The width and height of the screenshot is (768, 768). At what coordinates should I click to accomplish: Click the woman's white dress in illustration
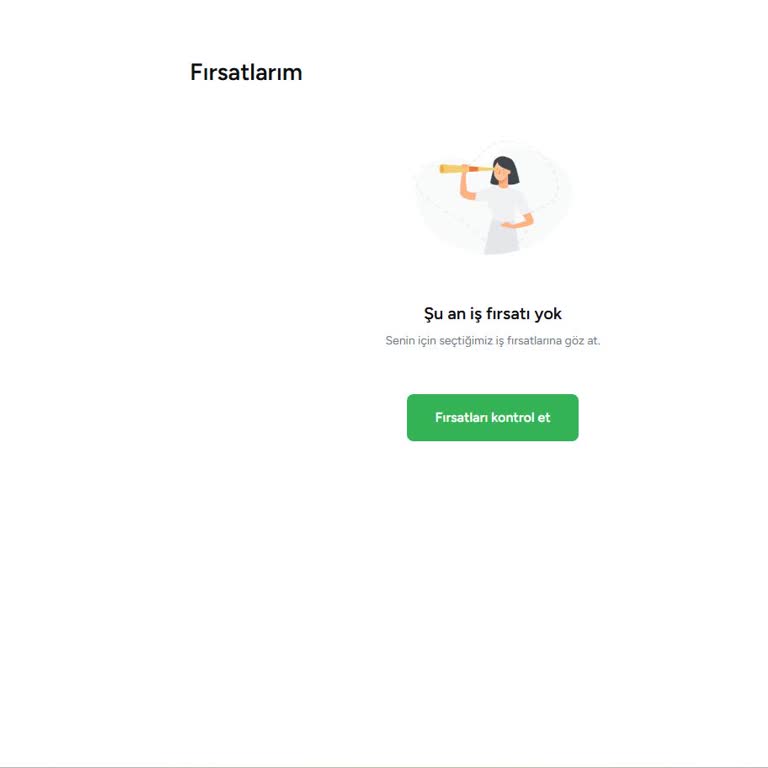pos(503,220)
